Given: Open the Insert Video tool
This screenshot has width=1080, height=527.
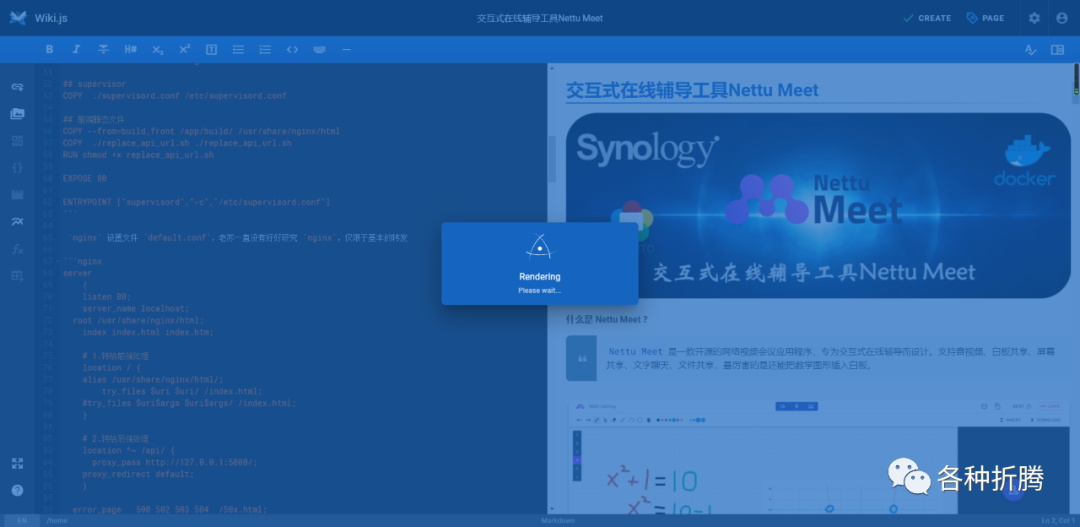Looking at the screenshot, I should 17,194.
